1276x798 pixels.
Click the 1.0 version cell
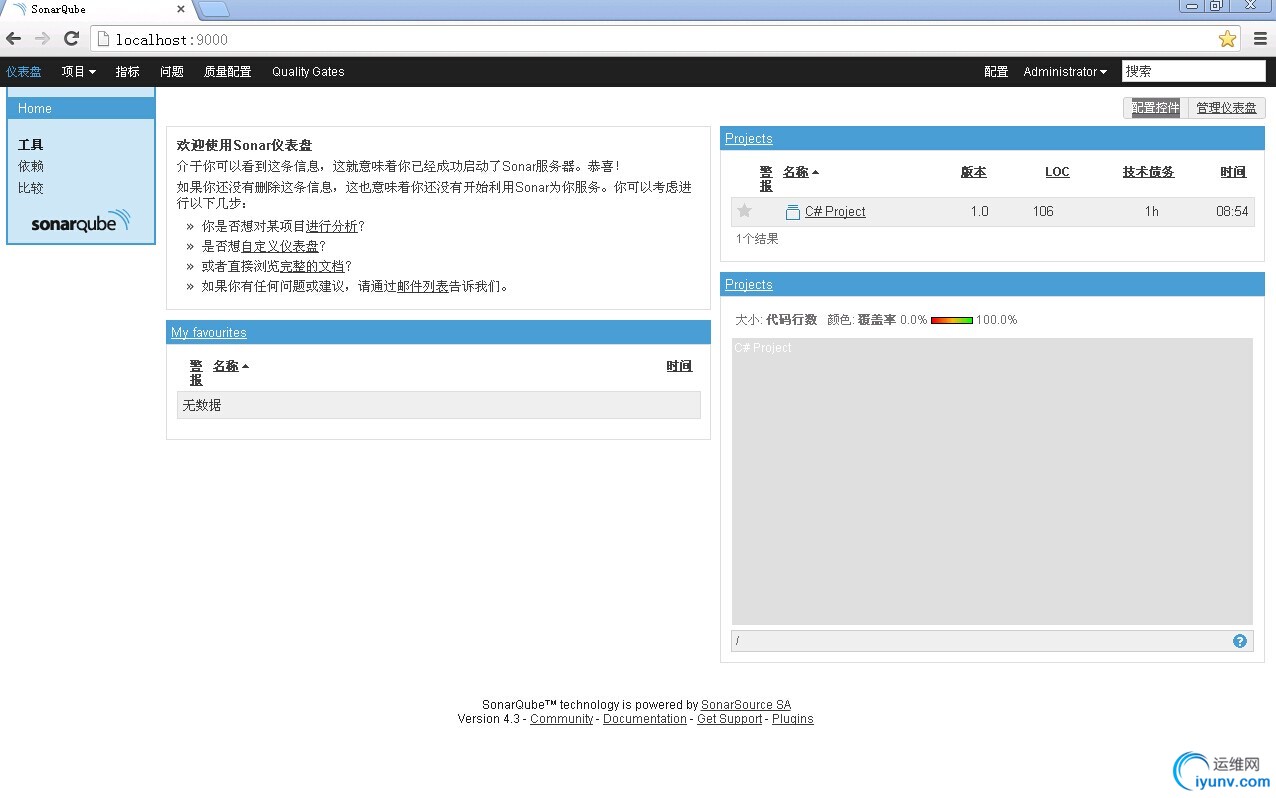(x=979, y=212)
